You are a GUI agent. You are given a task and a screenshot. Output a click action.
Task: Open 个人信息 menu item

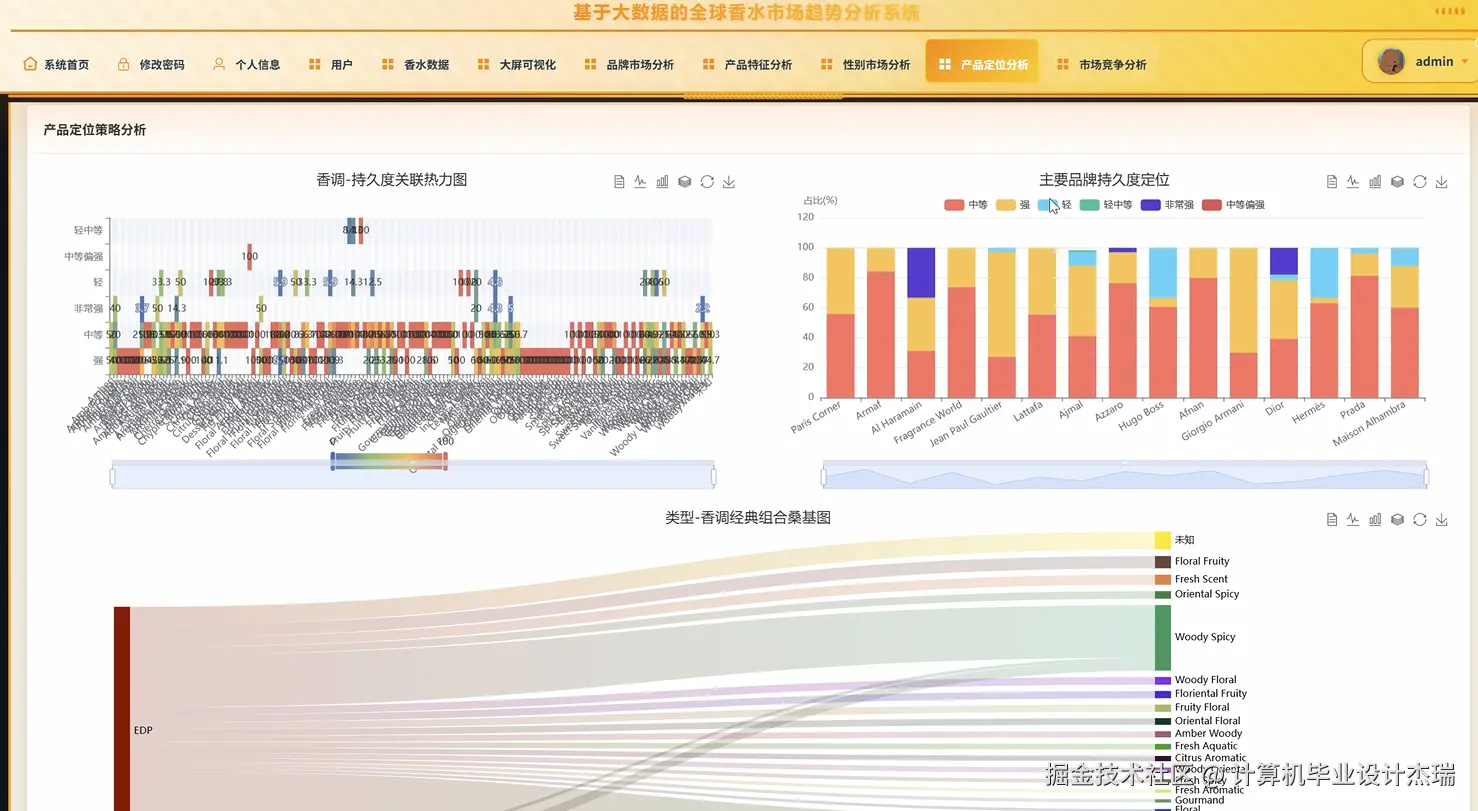point(246,64)
